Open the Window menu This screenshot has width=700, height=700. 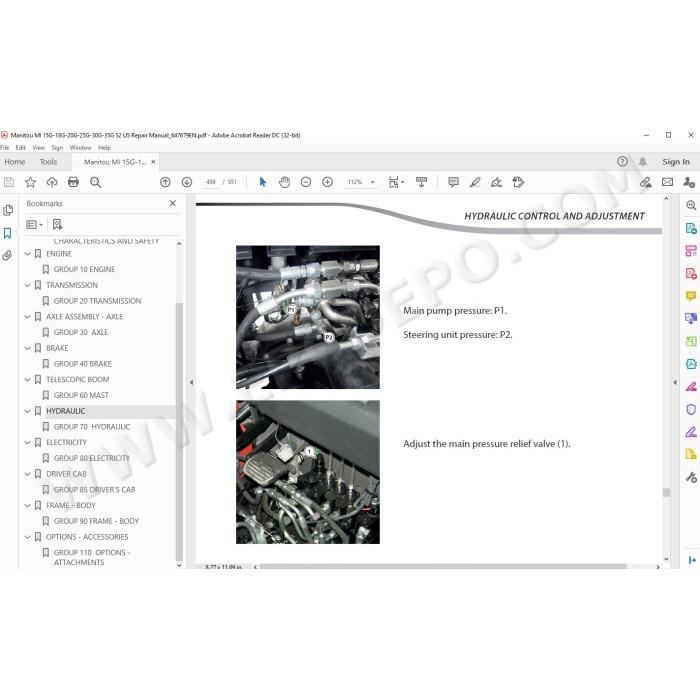(x=80, y=148)
